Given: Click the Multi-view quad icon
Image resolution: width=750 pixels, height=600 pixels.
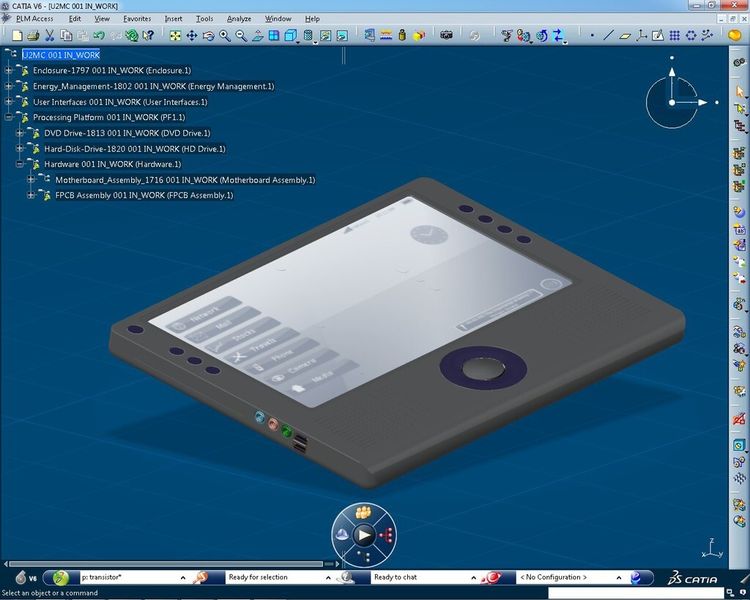Looking at the screenshot, I should pos(274,35).
